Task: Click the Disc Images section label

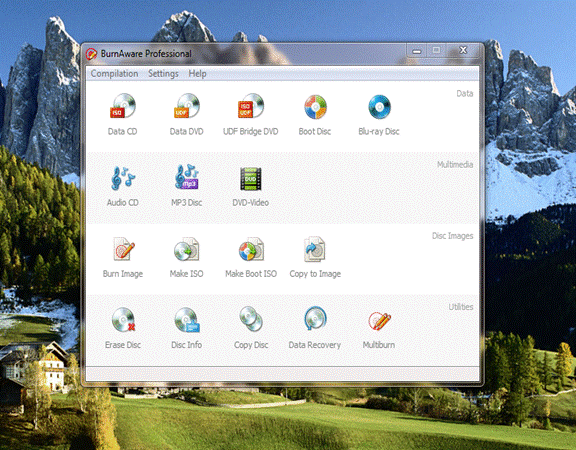Action: click(x=453, y=236)
